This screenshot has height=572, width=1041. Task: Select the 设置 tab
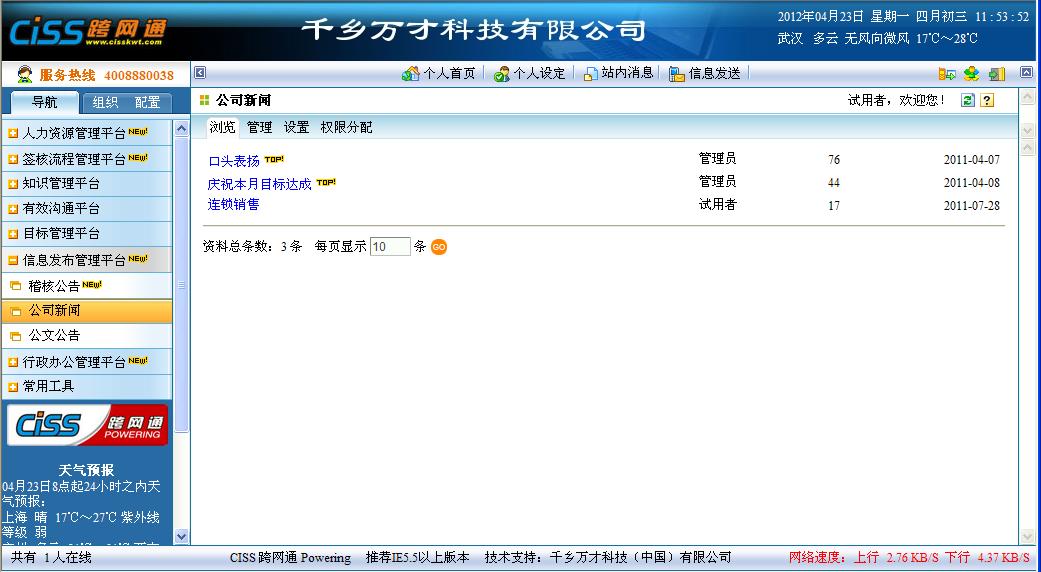(297, 127)
